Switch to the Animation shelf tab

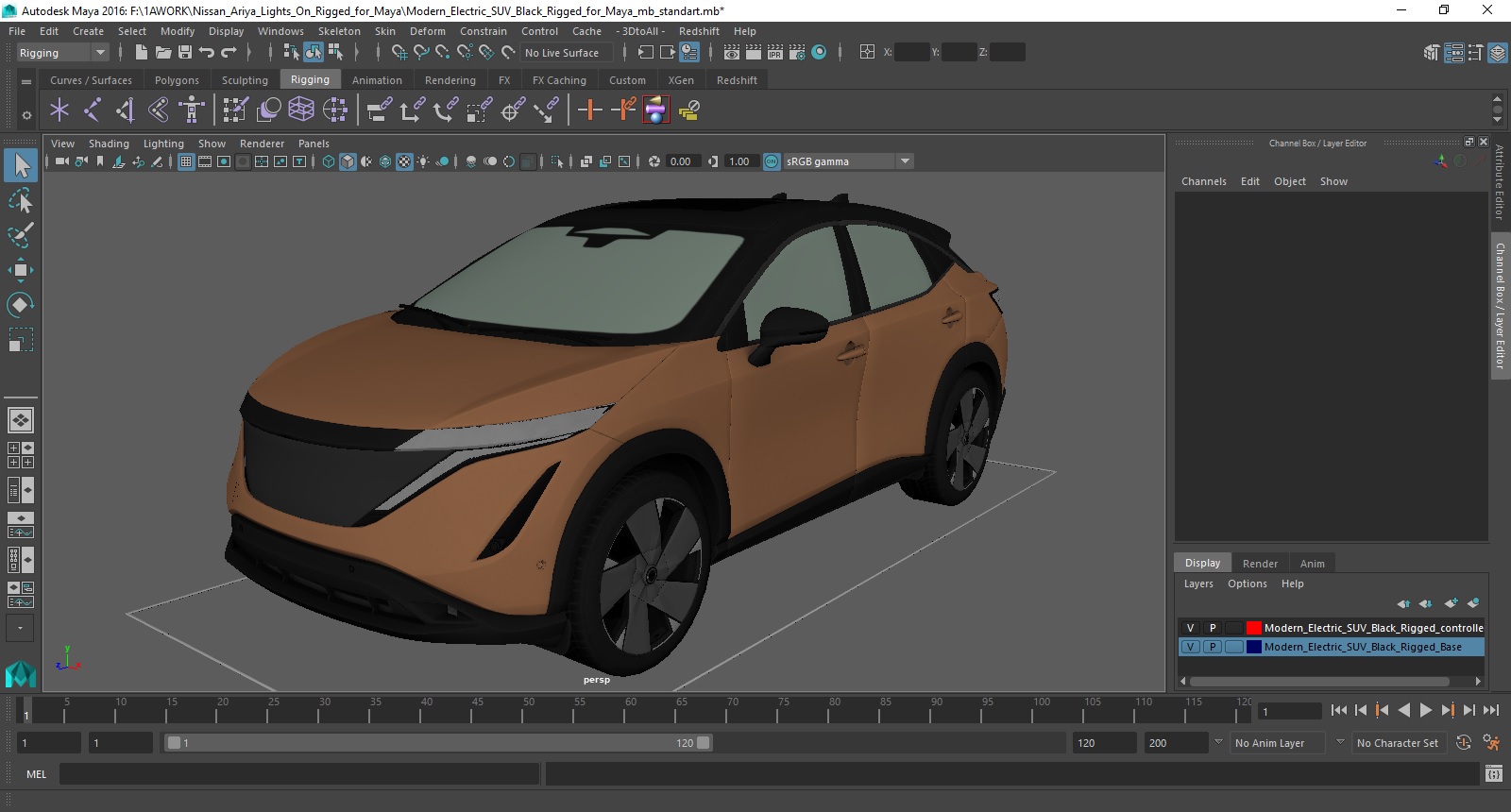(377, 80)
